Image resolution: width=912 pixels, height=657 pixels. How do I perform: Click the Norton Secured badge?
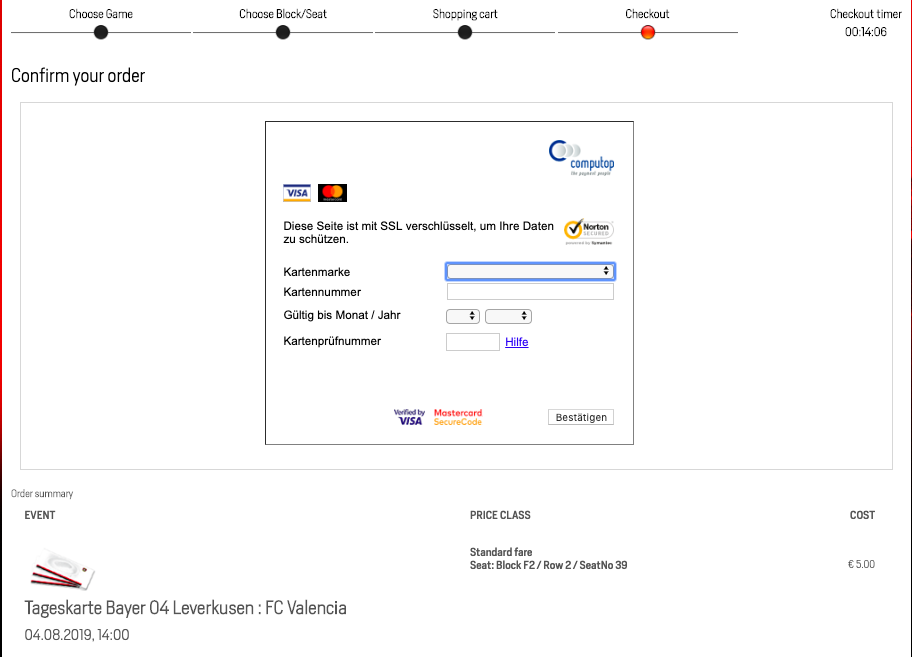[x=589, y=231]
